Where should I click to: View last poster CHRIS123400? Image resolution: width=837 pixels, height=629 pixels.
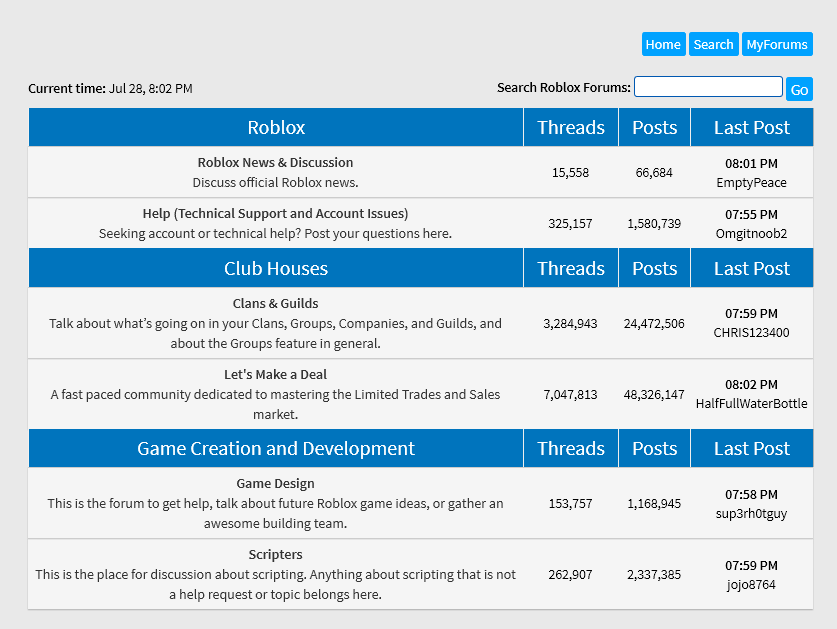752,333
